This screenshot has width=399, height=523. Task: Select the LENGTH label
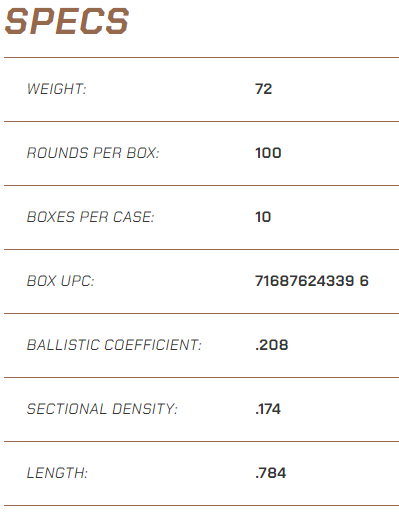tap(57, 473)
